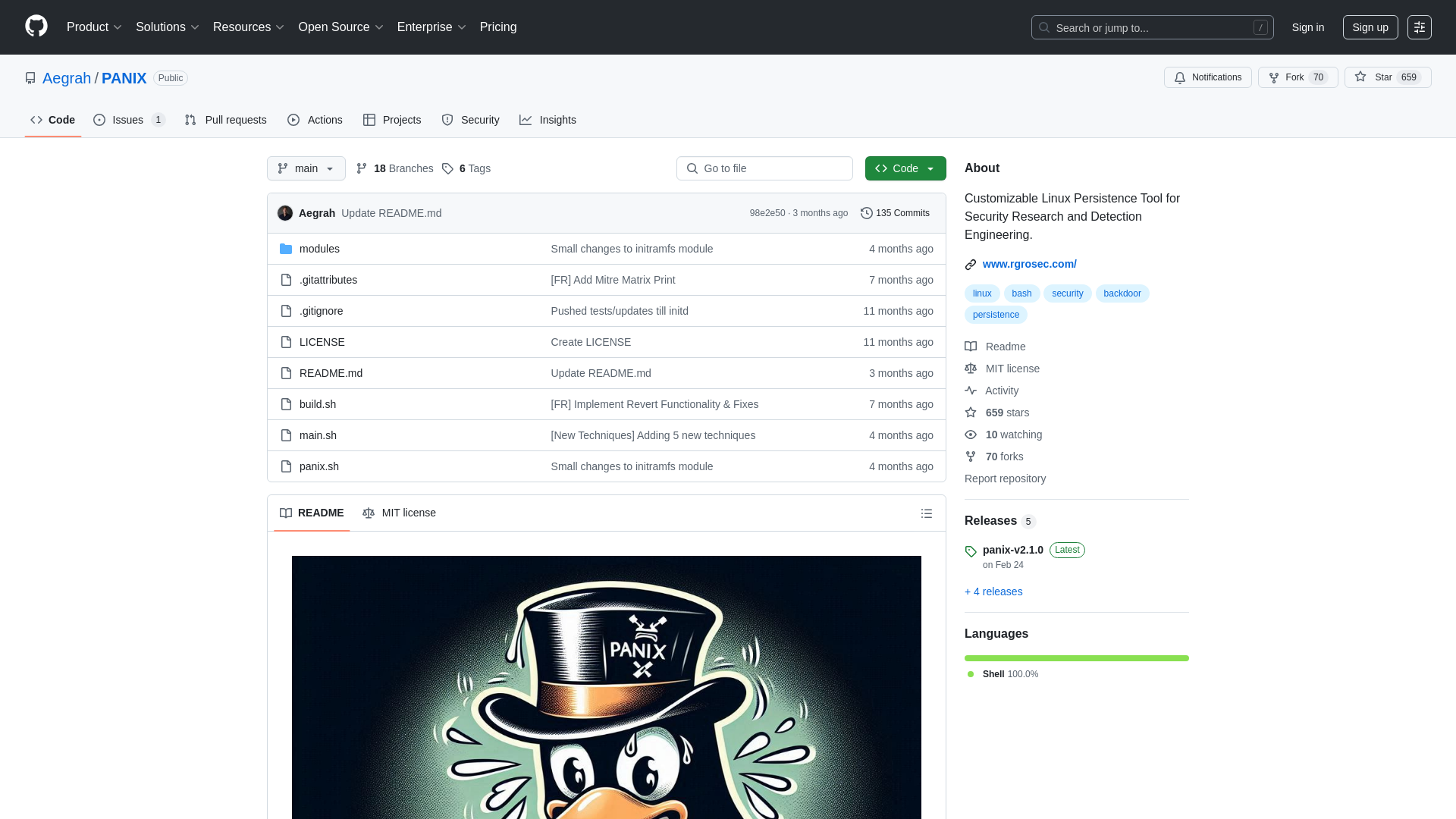The width and height of the screenshot is (1456, 819).
Task: Click the tag icon beside panix-v2.1.0
Action: pyautogui.click(x=971, y=551)
